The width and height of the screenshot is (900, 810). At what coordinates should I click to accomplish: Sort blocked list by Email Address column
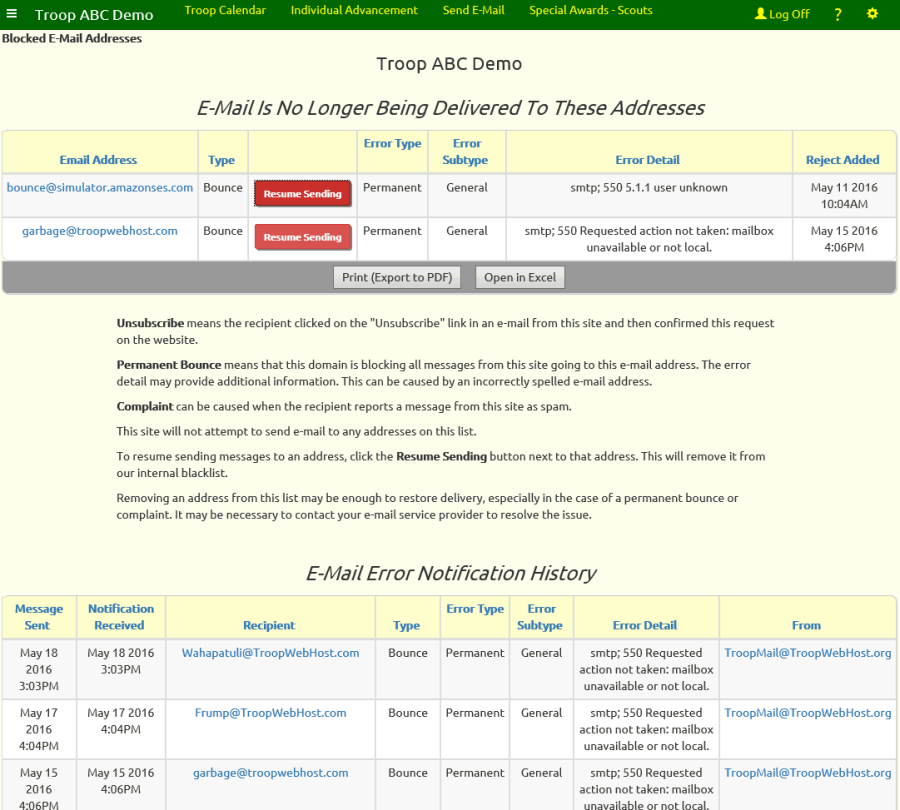(98, 160)
